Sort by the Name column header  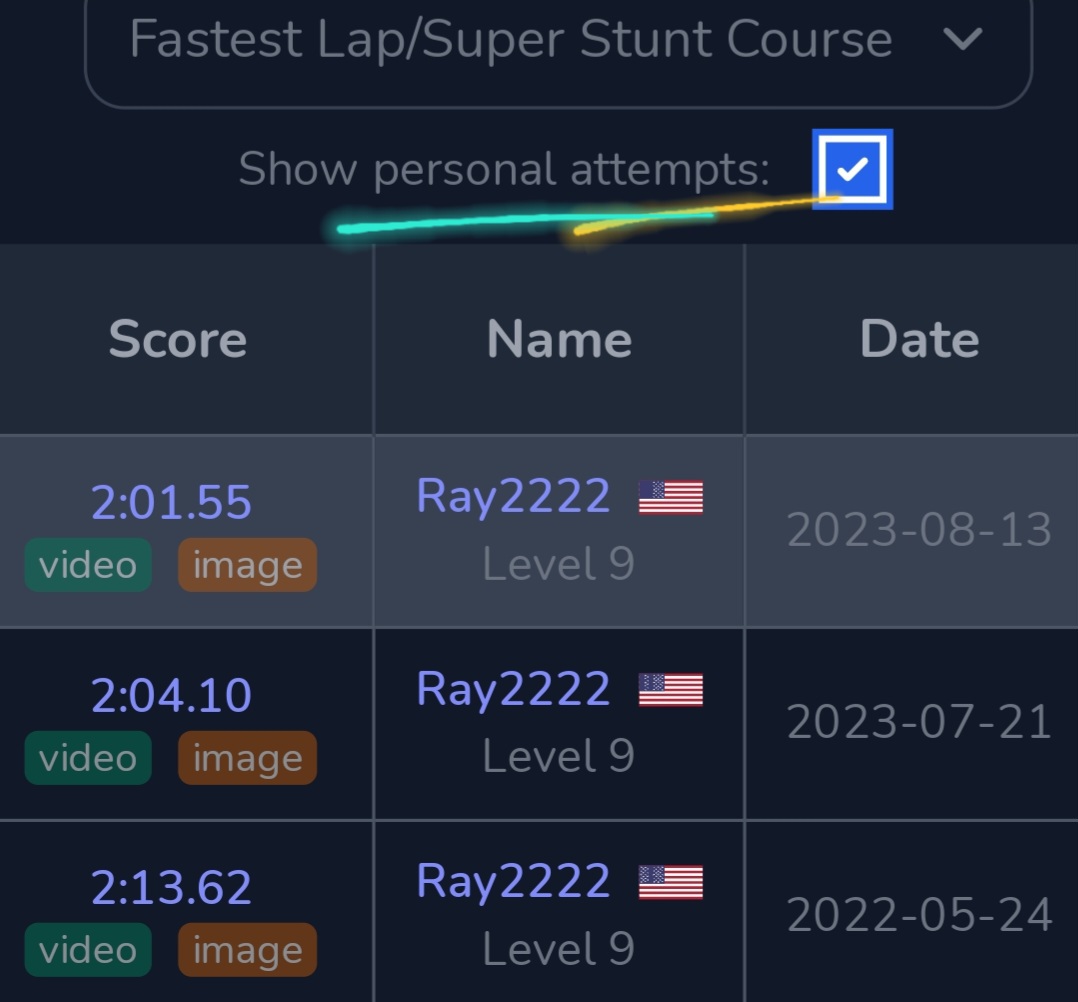click(559, 339)
